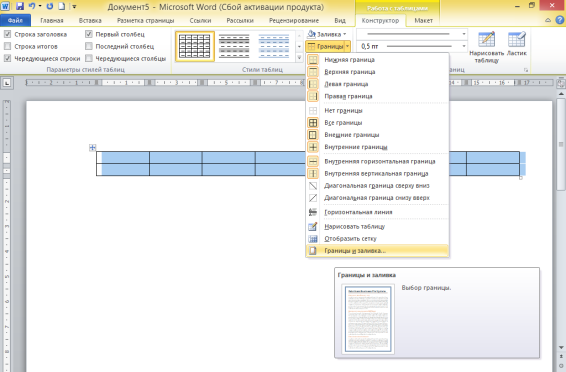Open the borders group dialog launcher
This screenshot has height=372, width=566.
(526, 70)
